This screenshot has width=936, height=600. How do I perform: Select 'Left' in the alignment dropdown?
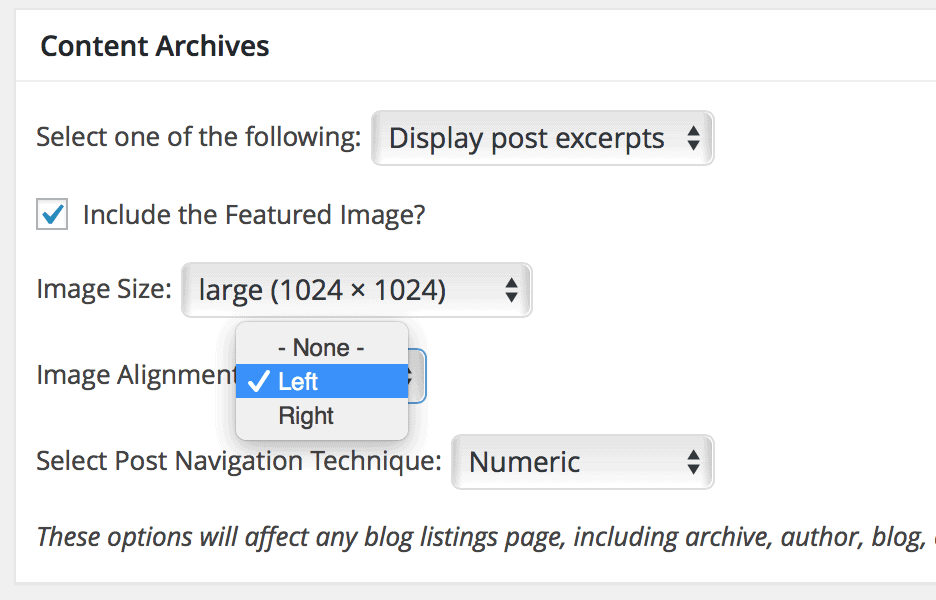point(305,381)
